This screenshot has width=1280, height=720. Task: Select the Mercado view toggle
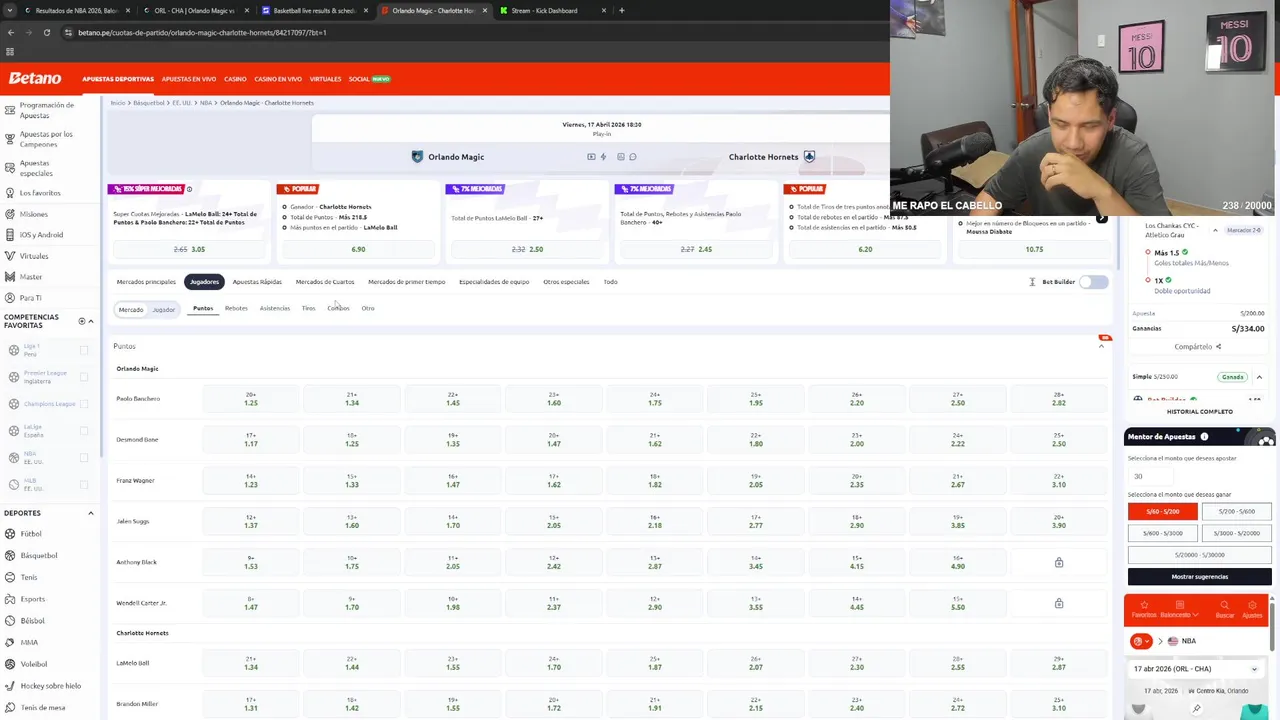coord(131,309)
